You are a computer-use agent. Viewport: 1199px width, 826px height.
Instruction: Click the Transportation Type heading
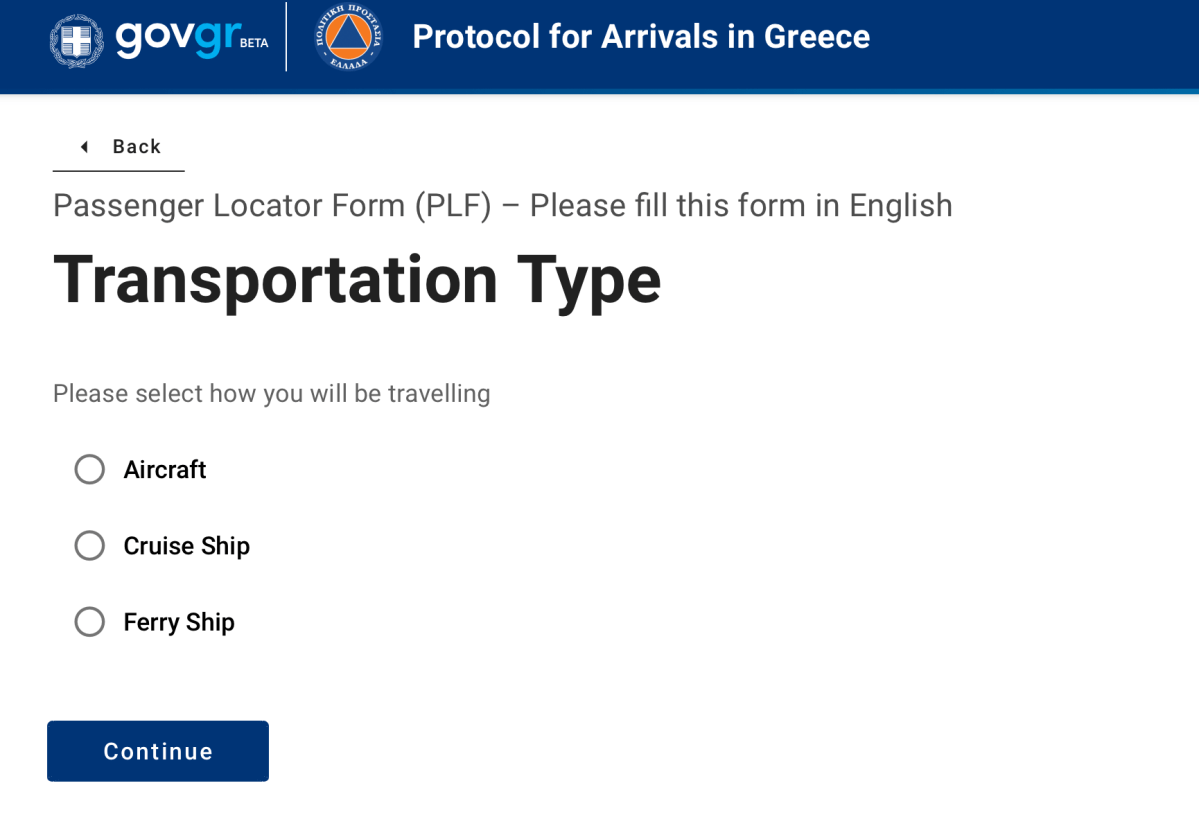pos(357,279)
